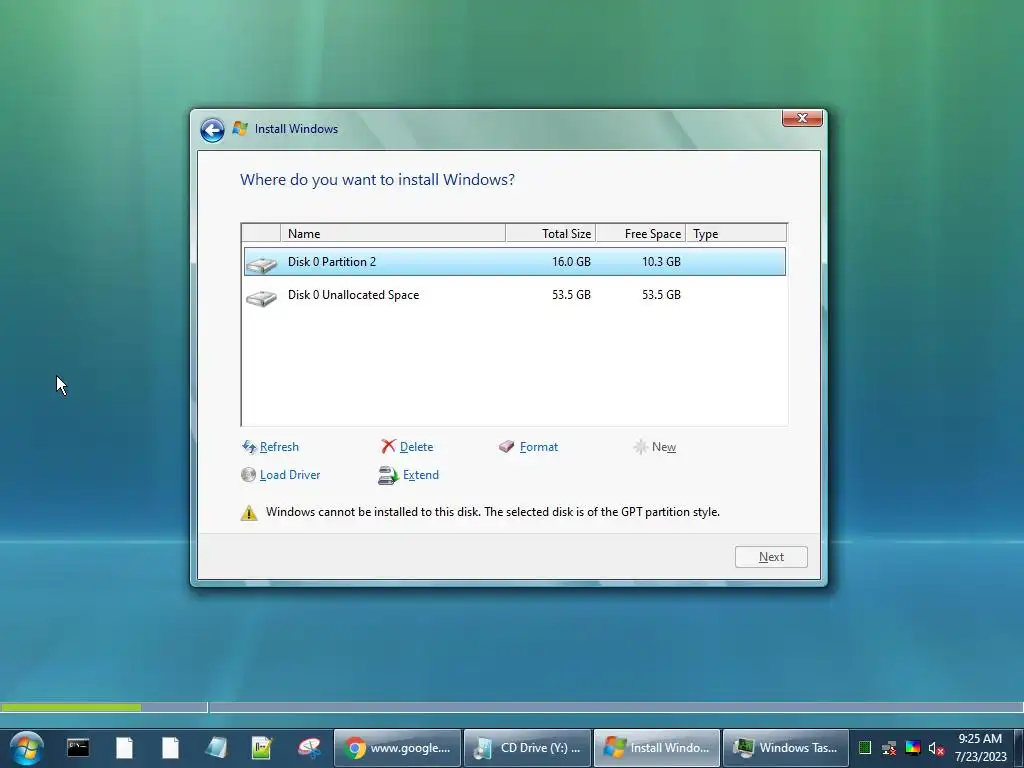
Task: Click the muted volume speaker icon
Action: pyautogui.click(x=936, y=748)
